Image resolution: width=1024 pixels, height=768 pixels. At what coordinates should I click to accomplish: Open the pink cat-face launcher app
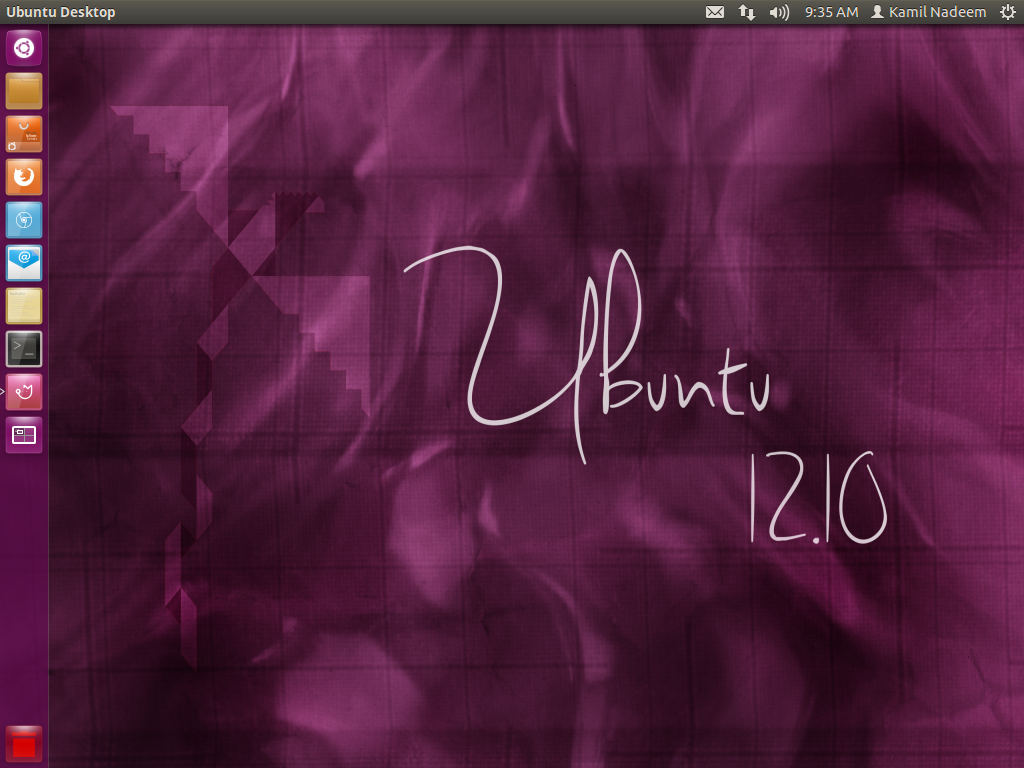point(24,392)
